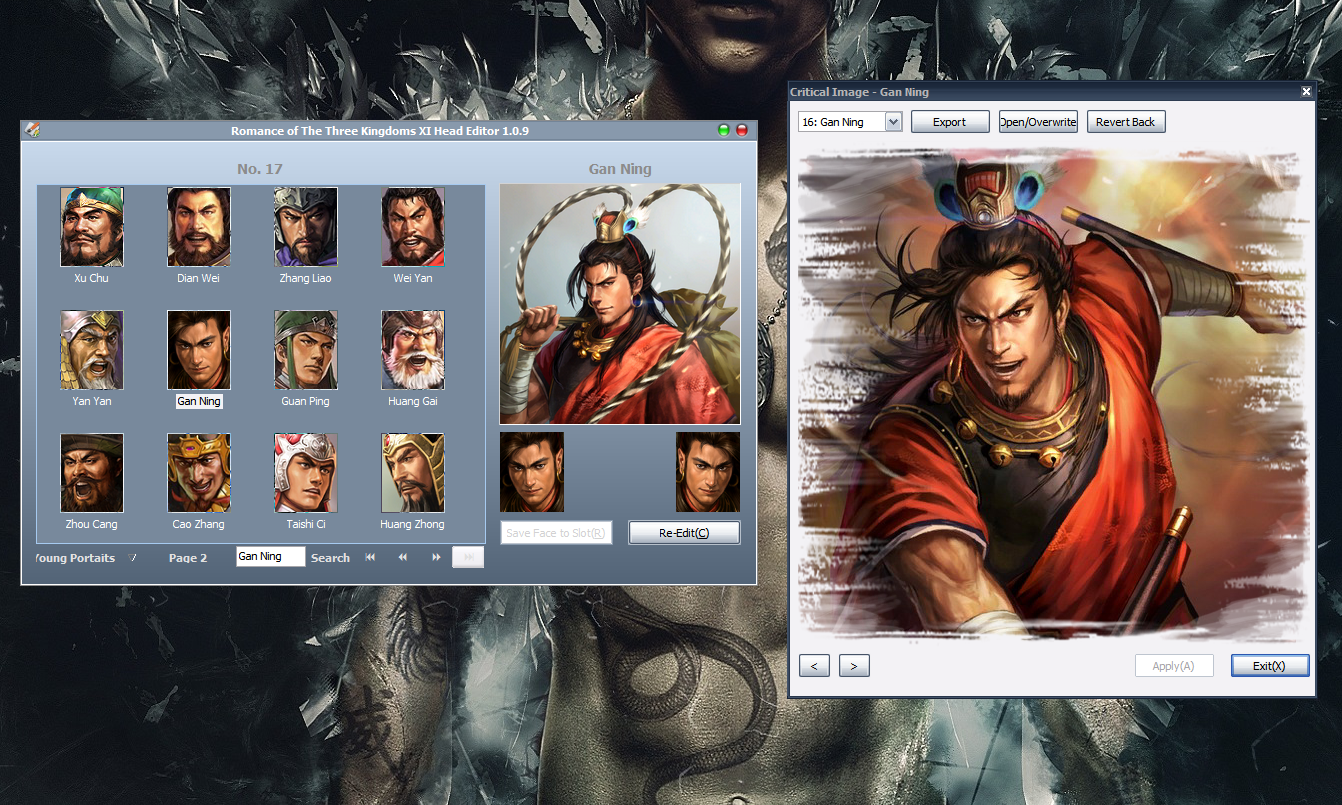The height and width of the screenshot is (805, 1342).
Task: Click the 'Taishi Ci' name label
Action: click(x=306, y=524)
